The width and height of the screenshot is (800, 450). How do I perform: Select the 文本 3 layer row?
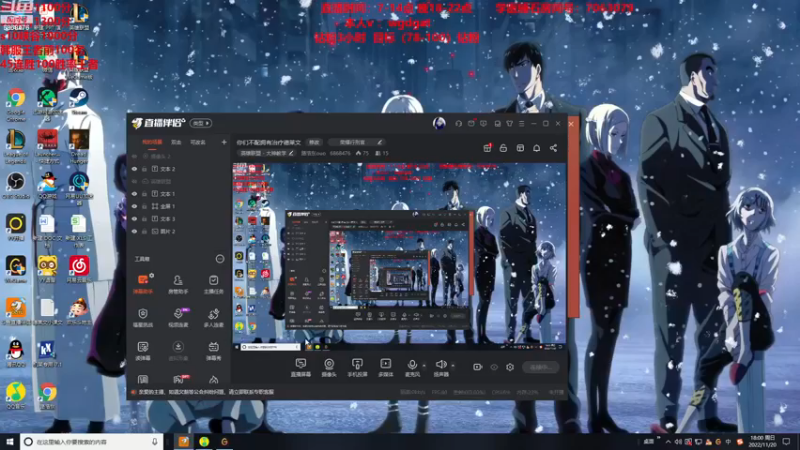[179, 219]
